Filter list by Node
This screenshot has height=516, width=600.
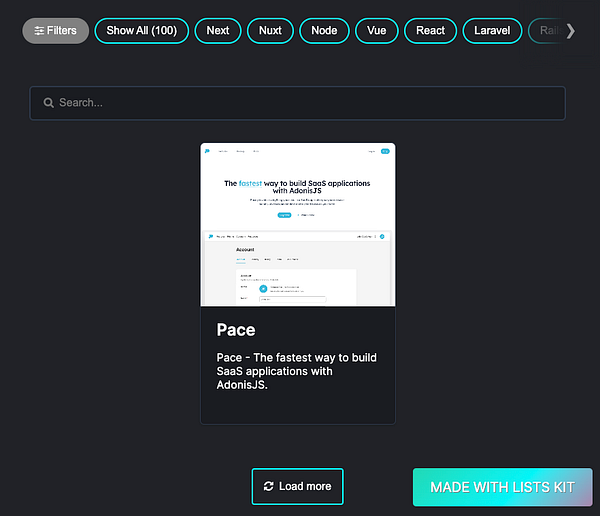coord(324,31)
